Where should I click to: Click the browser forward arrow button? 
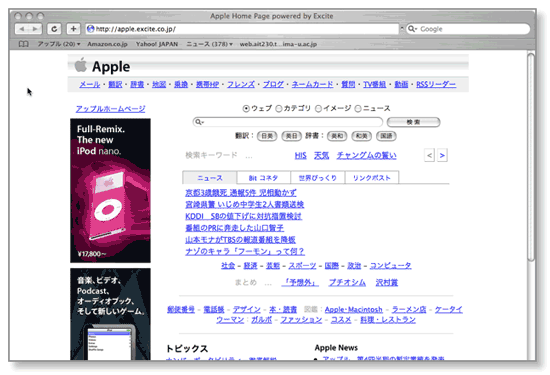click(35, 29)
